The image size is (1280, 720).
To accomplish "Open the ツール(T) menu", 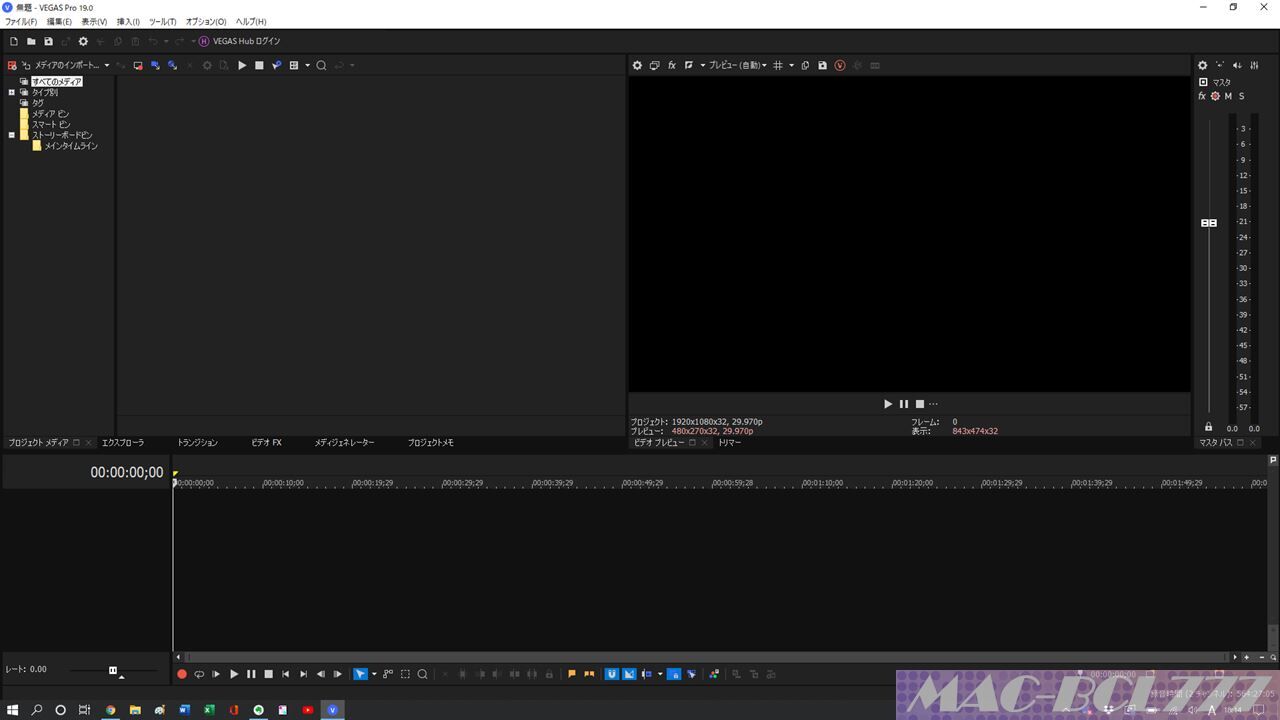I will 162,21.
